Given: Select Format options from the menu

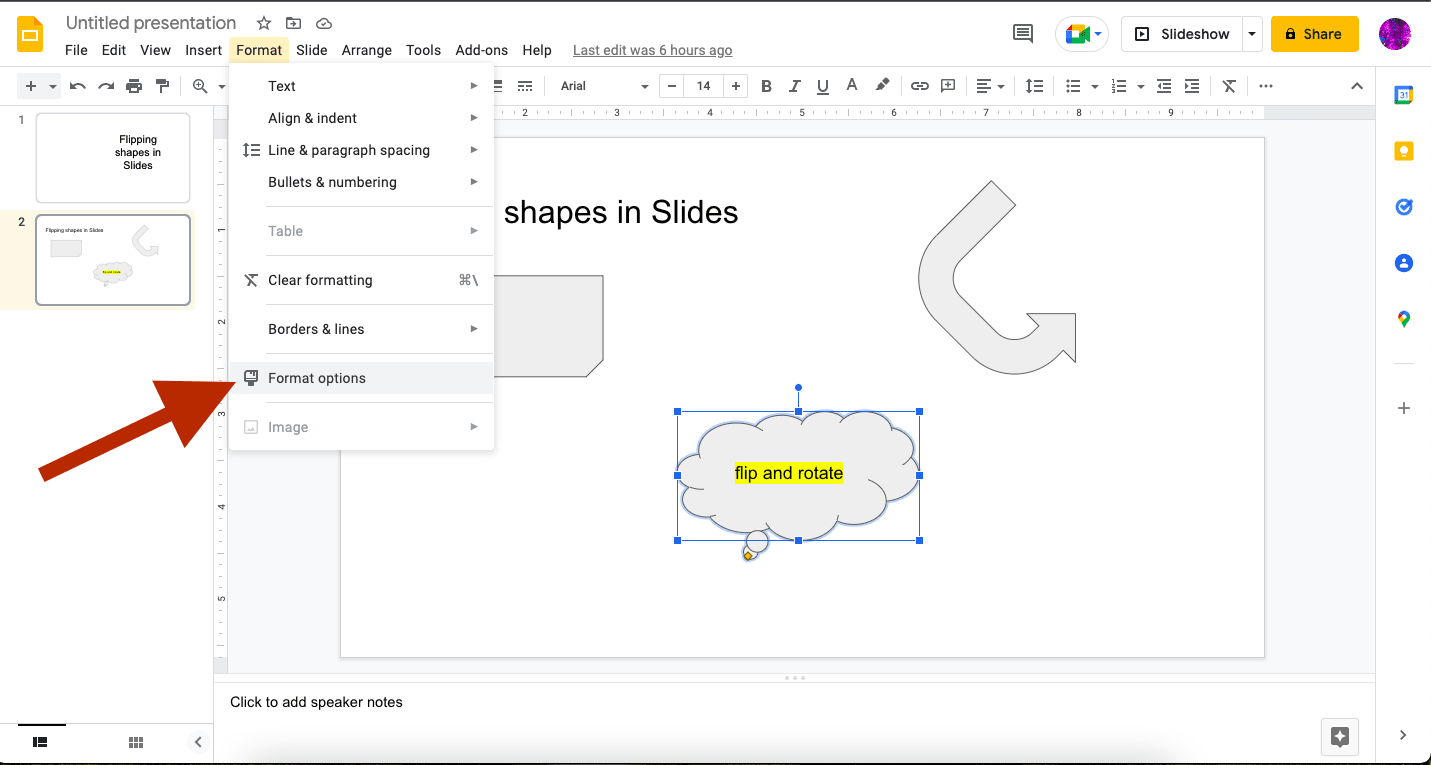Looking at the screenshot, I should coord(316,378).
